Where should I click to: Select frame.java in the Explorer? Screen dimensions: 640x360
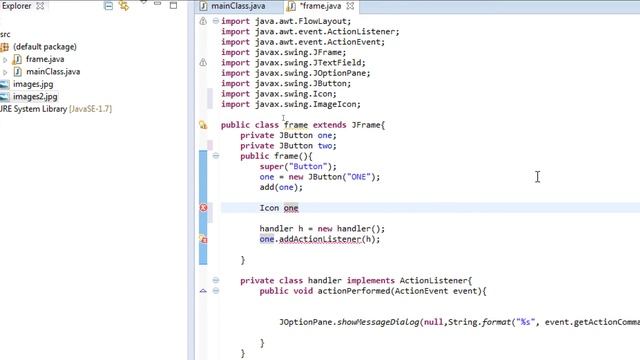click(45, 59)
